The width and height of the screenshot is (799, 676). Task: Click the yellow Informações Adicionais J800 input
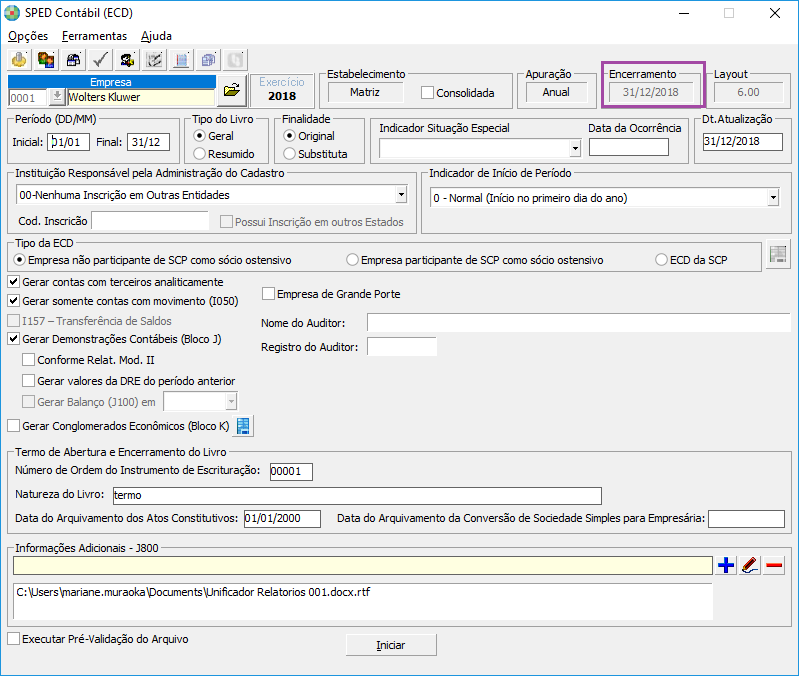click(363, 565)
